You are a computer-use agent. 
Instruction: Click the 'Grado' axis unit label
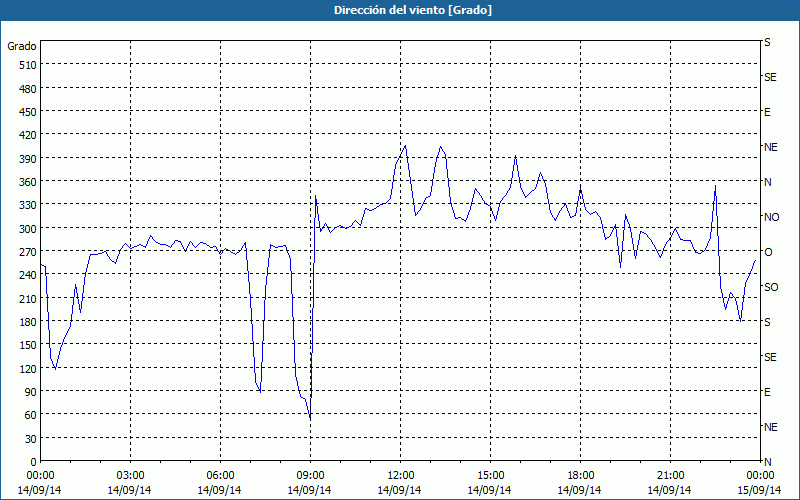[x=22, y=46]
